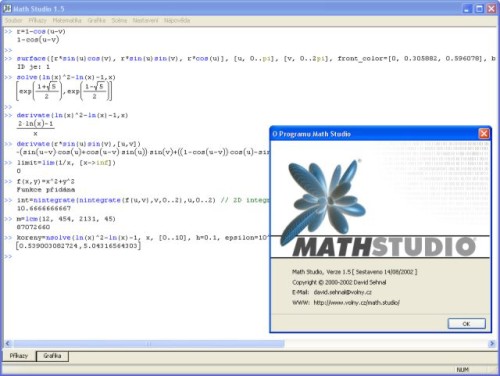Maximize the Math Studio main window
Viewport: 500px width, 376px height.
pos(479,9)
